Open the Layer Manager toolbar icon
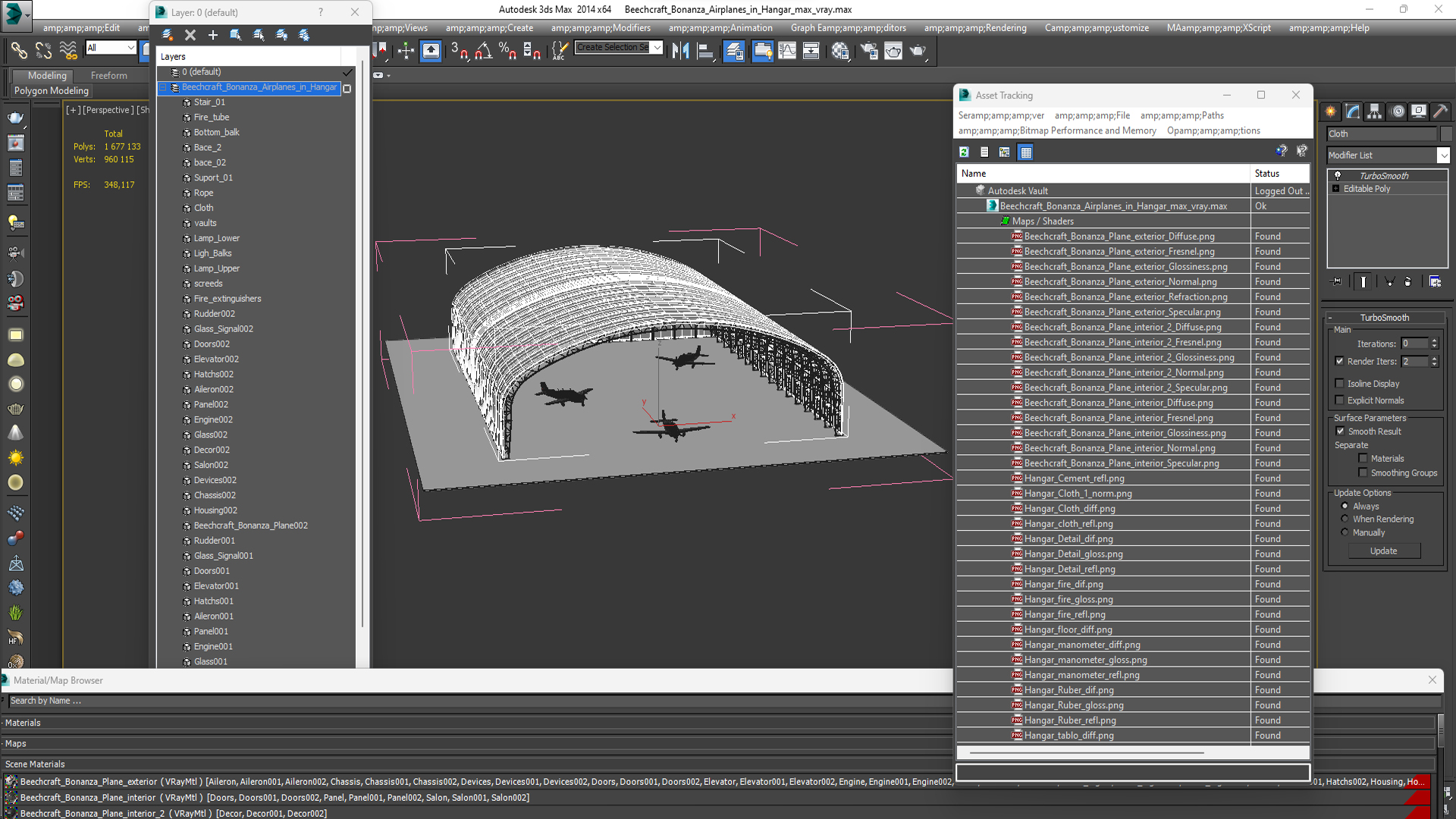 [x=734, y=51]
